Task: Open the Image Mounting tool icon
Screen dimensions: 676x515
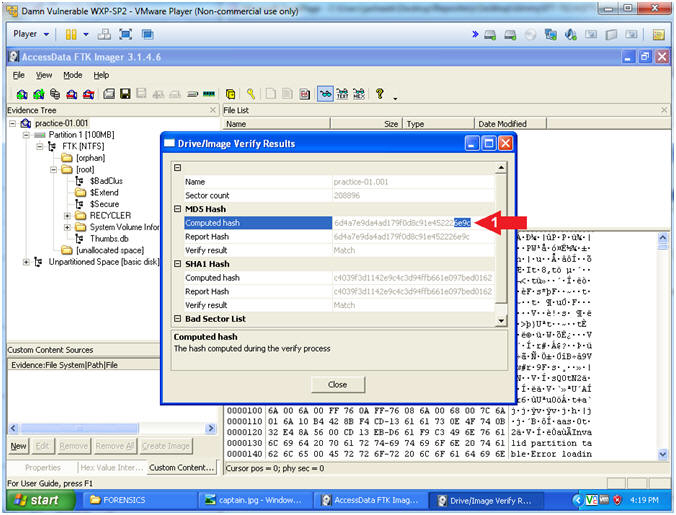Action: pyautogui.click(x=55, y=94)
